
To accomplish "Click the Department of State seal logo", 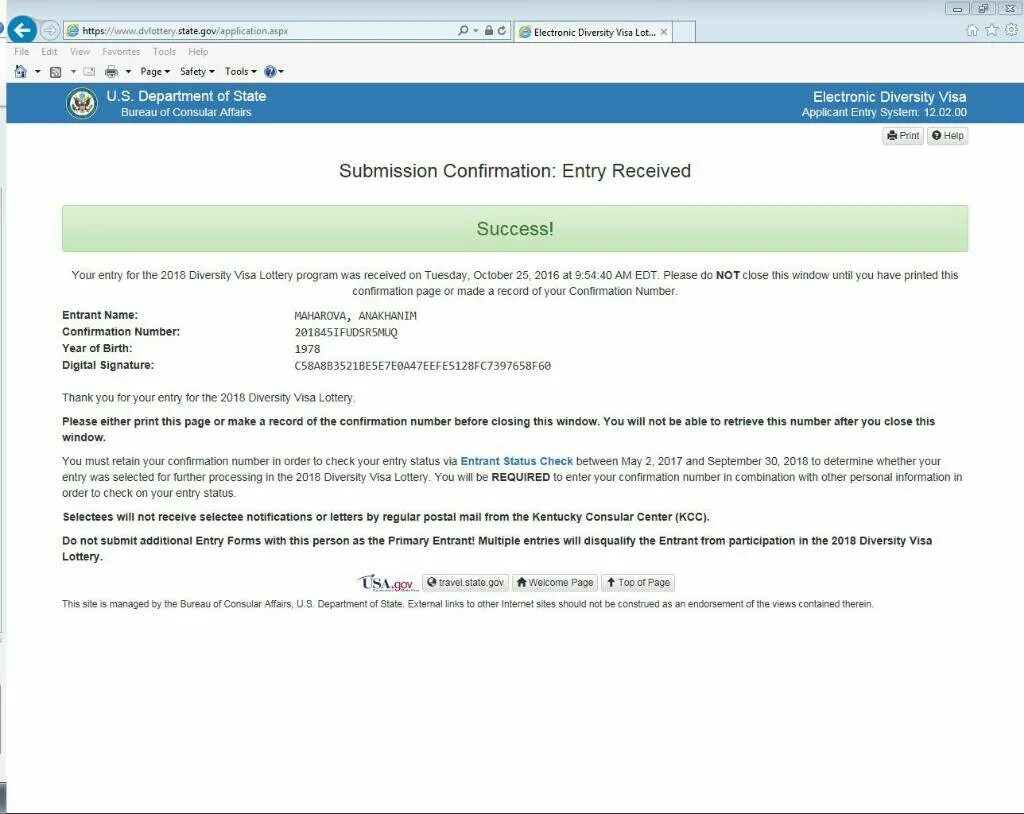I will (x=82, y=103).
